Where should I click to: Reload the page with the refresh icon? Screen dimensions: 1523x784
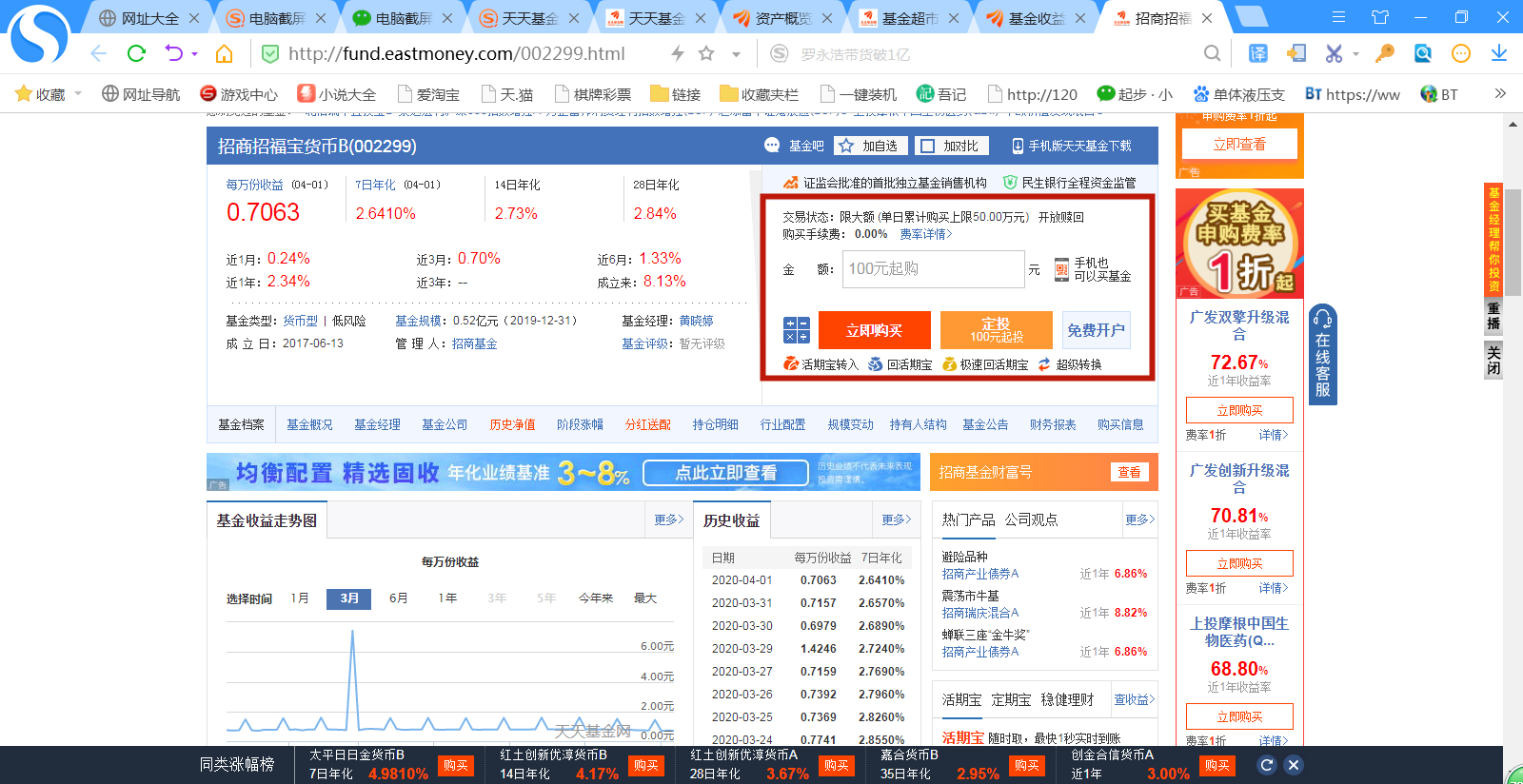pyautogui.click(x=136, y=53)
